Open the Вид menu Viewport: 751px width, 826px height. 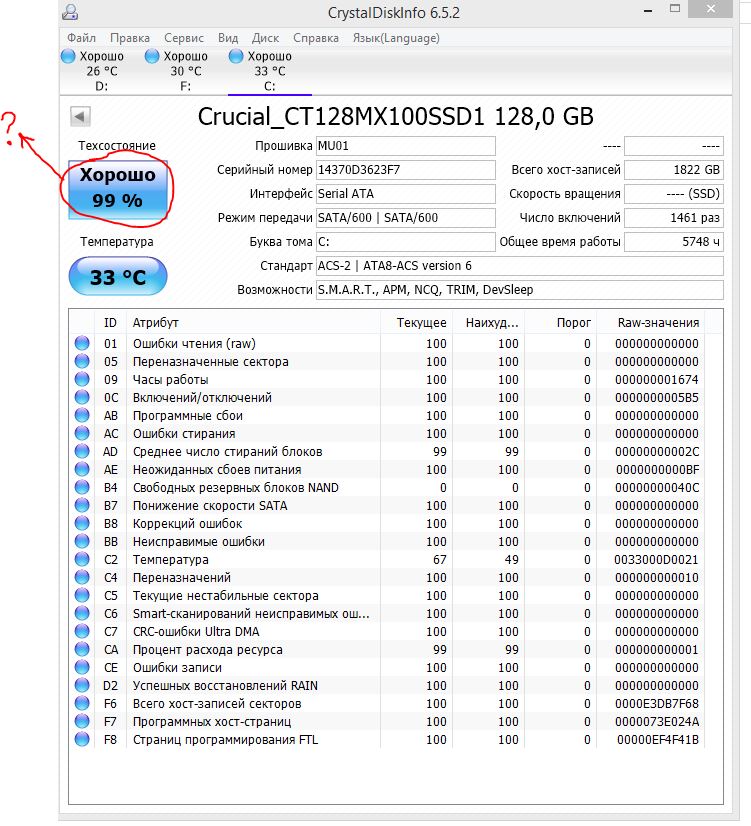pos(228,38)
